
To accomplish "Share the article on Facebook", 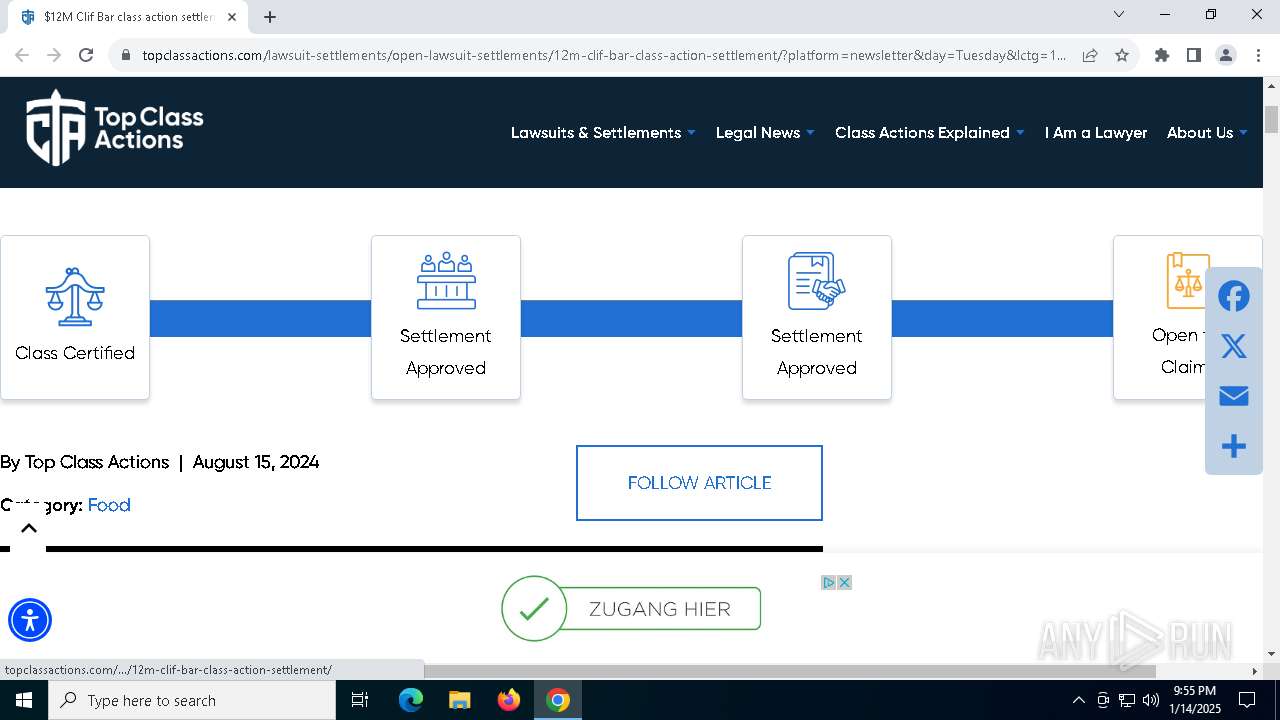I will 1234,297.
